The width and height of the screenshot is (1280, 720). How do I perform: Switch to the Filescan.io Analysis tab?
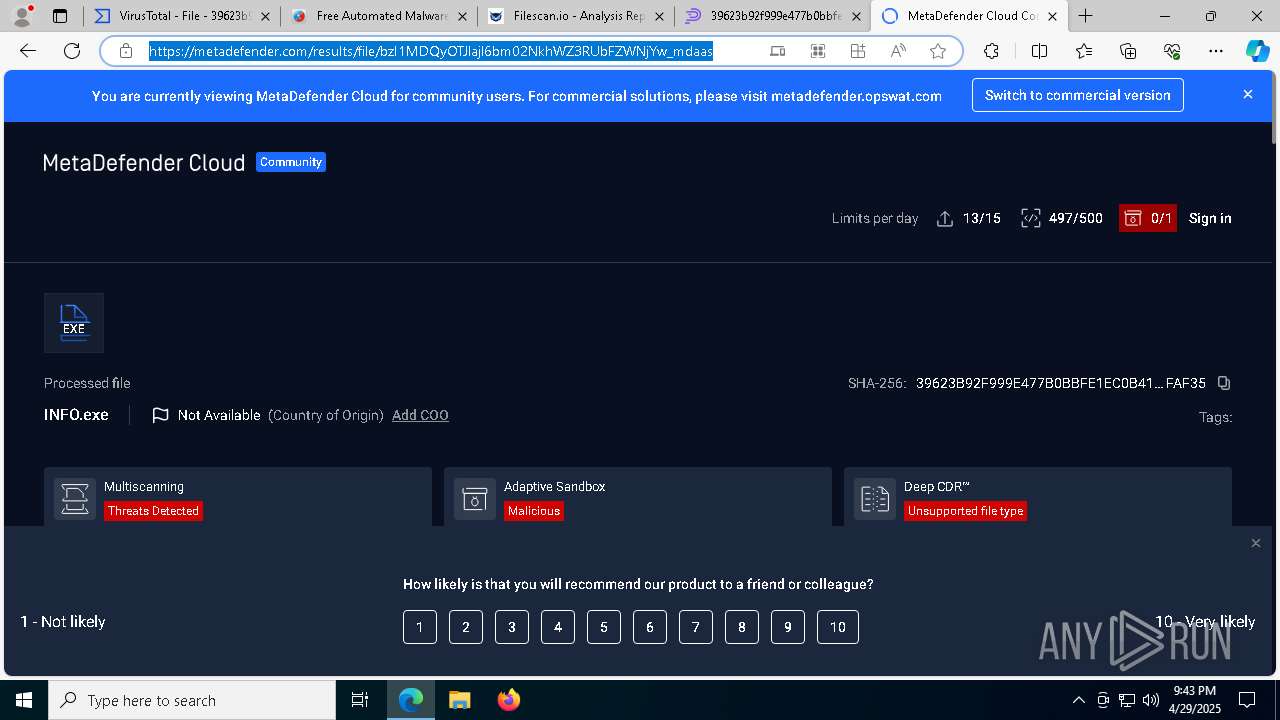tap(575, 16)
